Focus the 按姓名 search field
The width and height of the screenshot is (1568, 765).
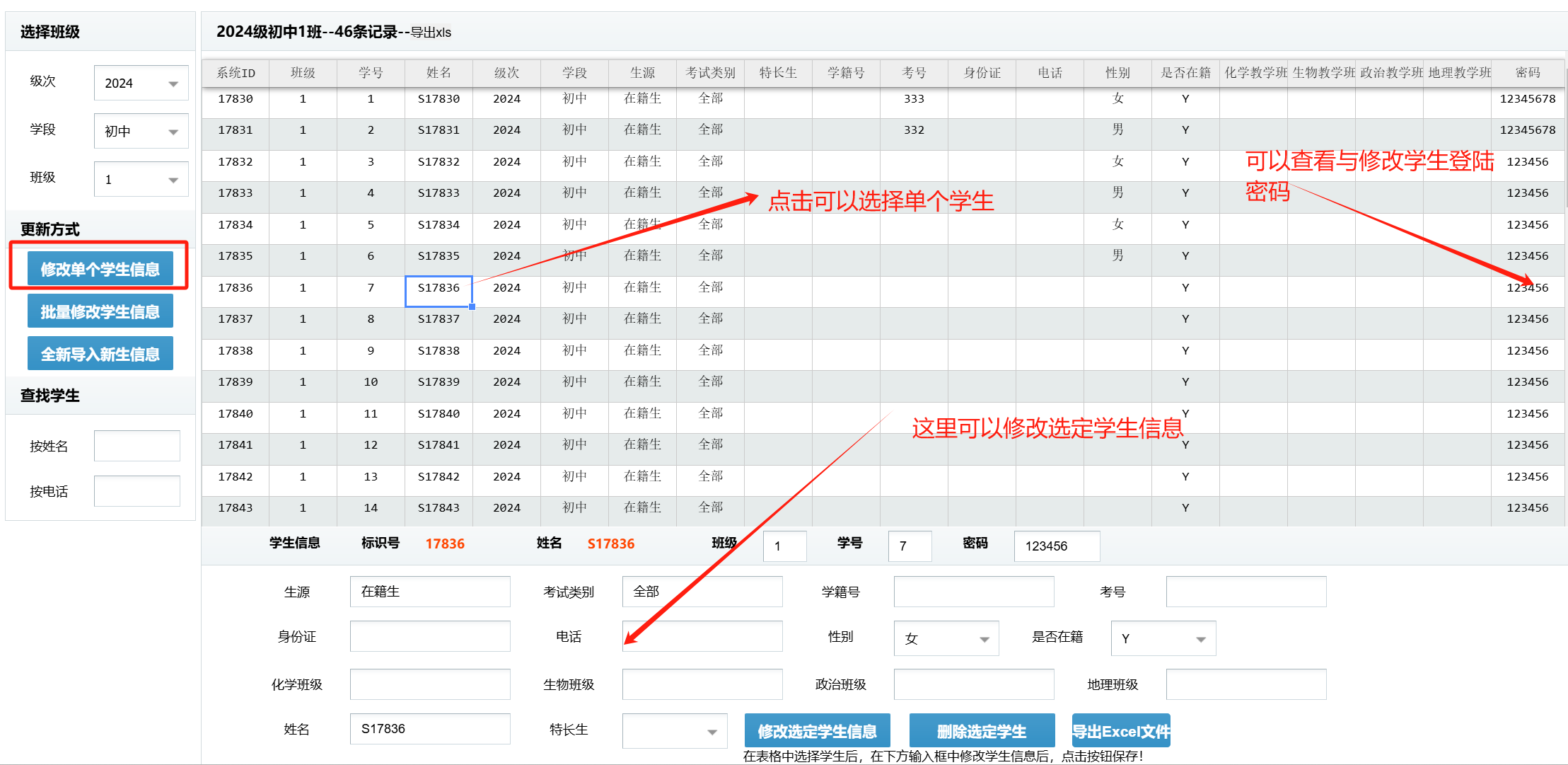pos(137,446)
